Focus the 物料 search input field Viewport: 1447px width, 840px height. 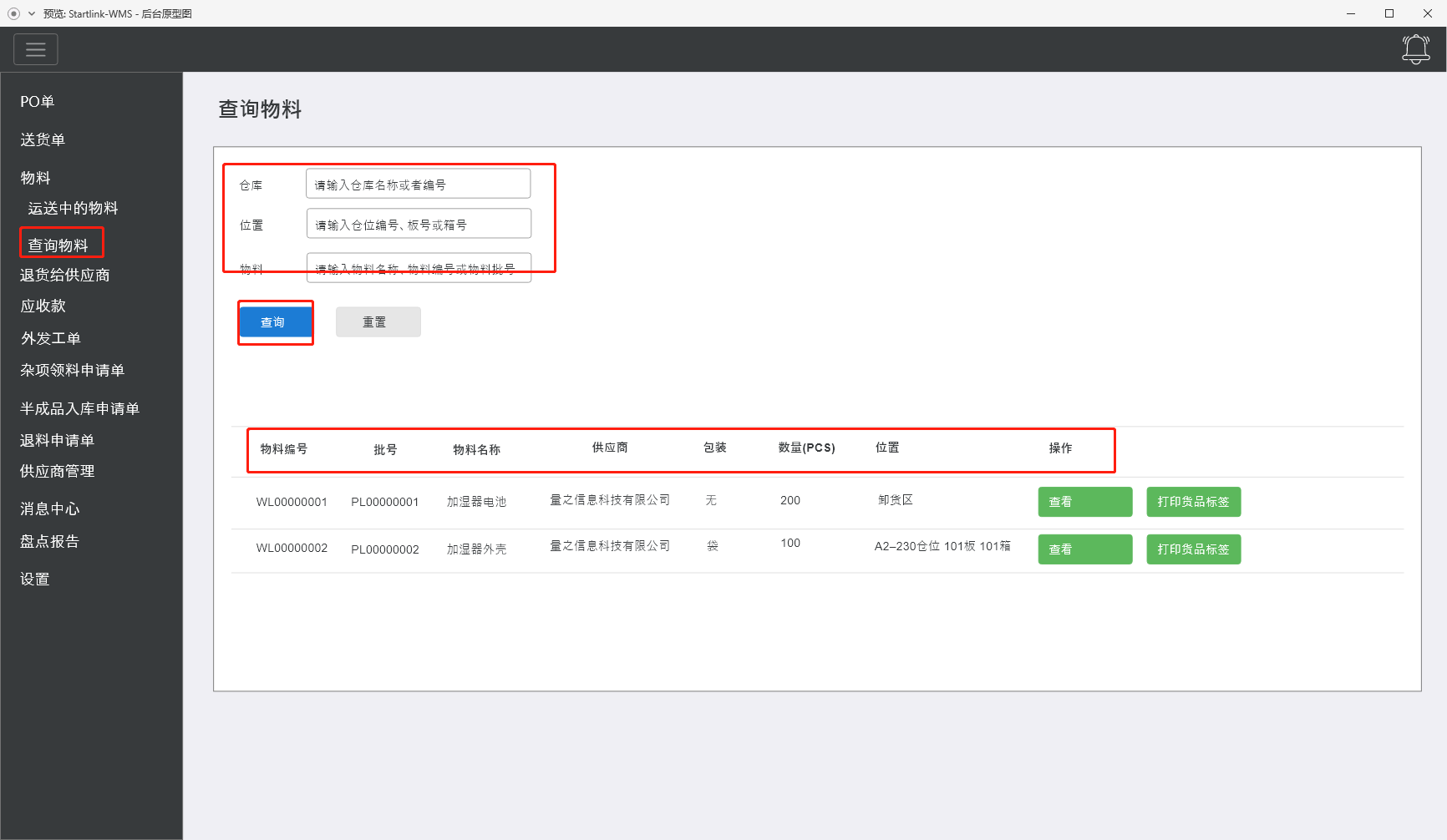(419, 268)
